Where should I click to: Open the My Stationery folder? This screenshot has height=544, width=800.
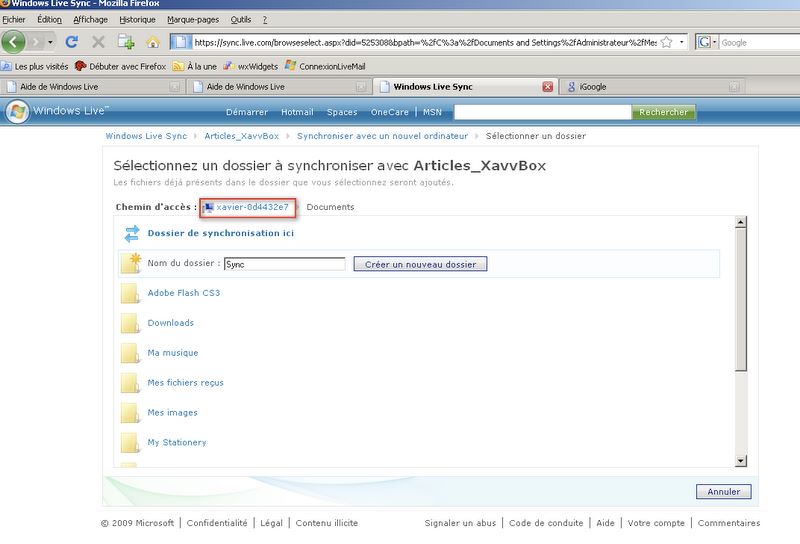[177, 442]
